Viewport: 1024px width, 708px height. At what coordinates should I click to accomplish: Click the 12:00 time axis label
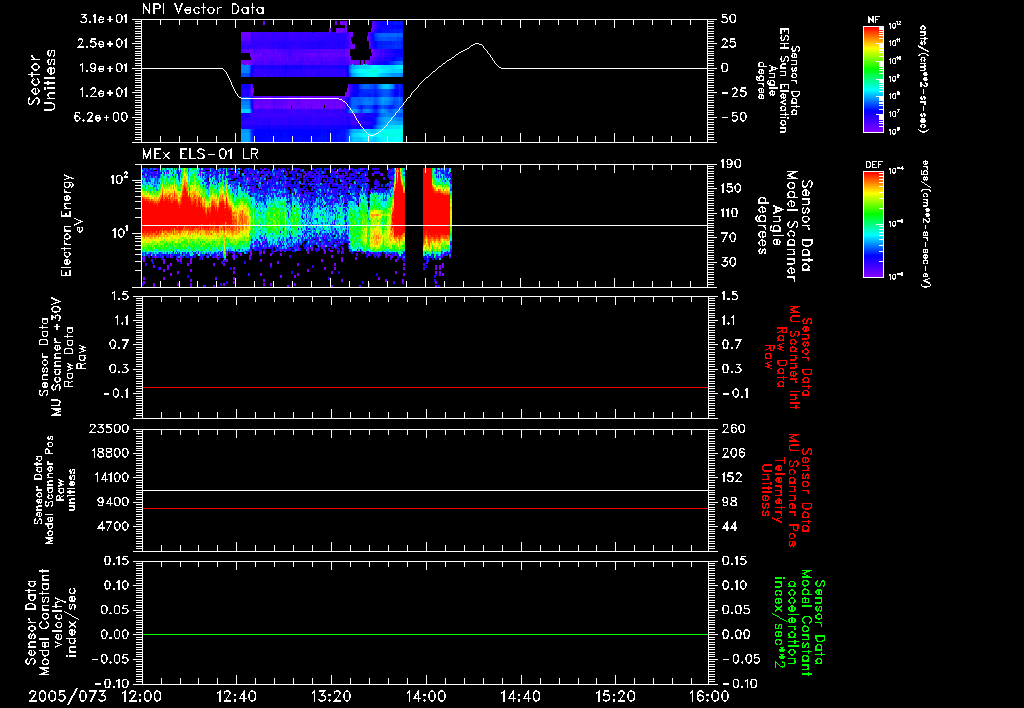pyautogui.click(x=142, y=696)
